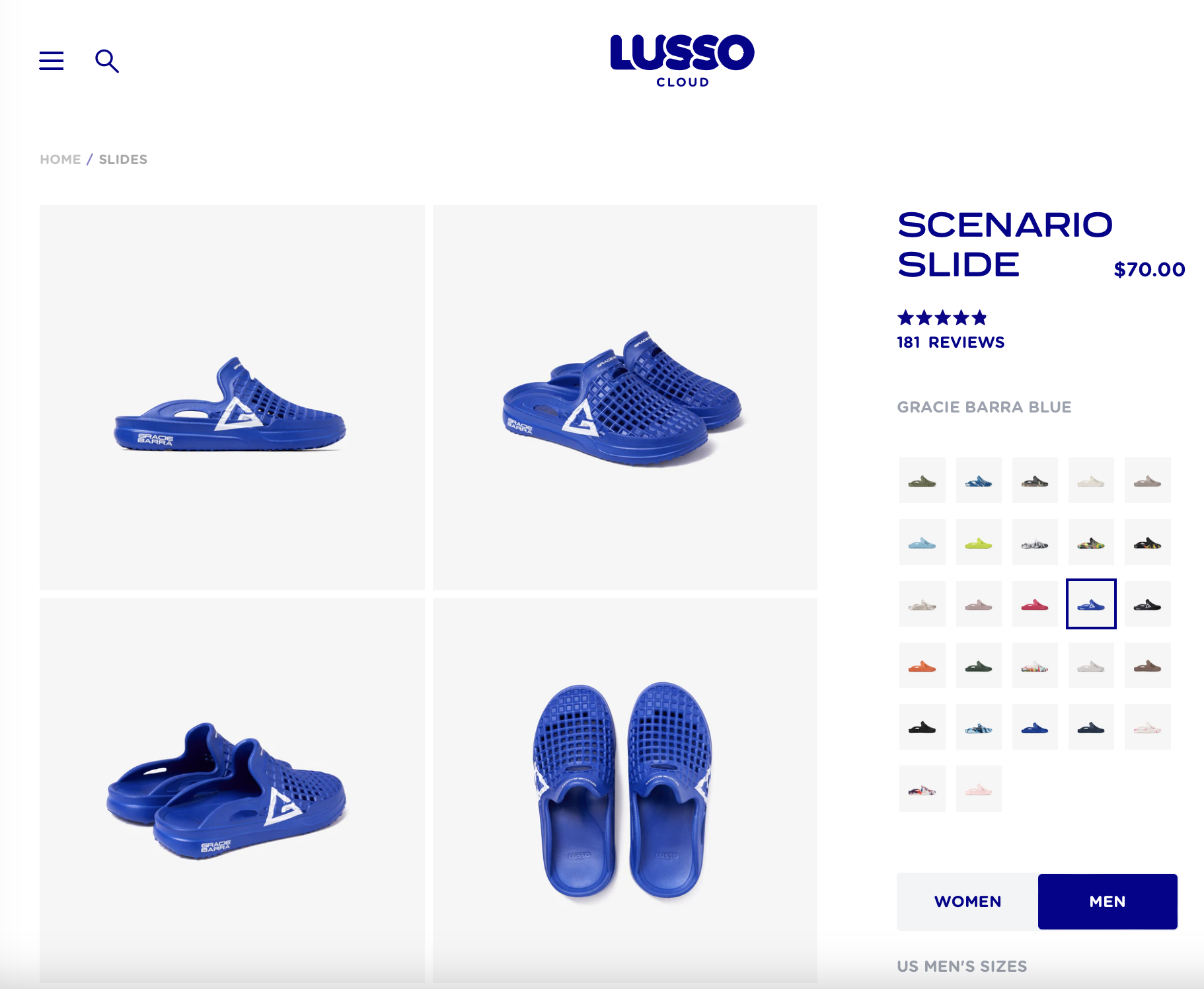The image size is (1204, 989).
Task: Open the 181 Reviews link
Action: point(950,342)
